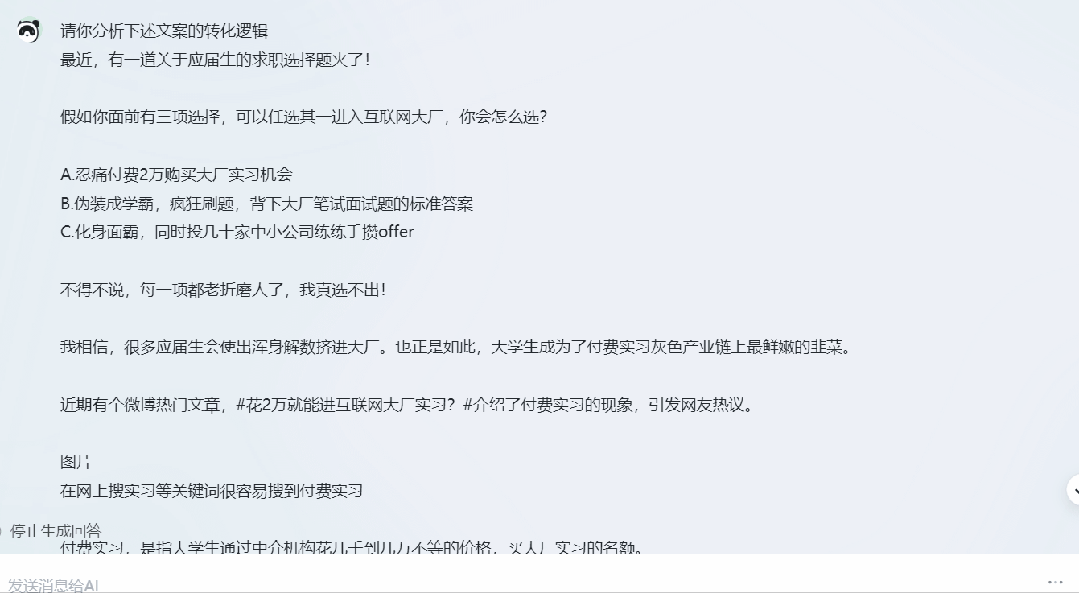Click the partially hidden line 付费实习,是指大学生

click(352, 548)
